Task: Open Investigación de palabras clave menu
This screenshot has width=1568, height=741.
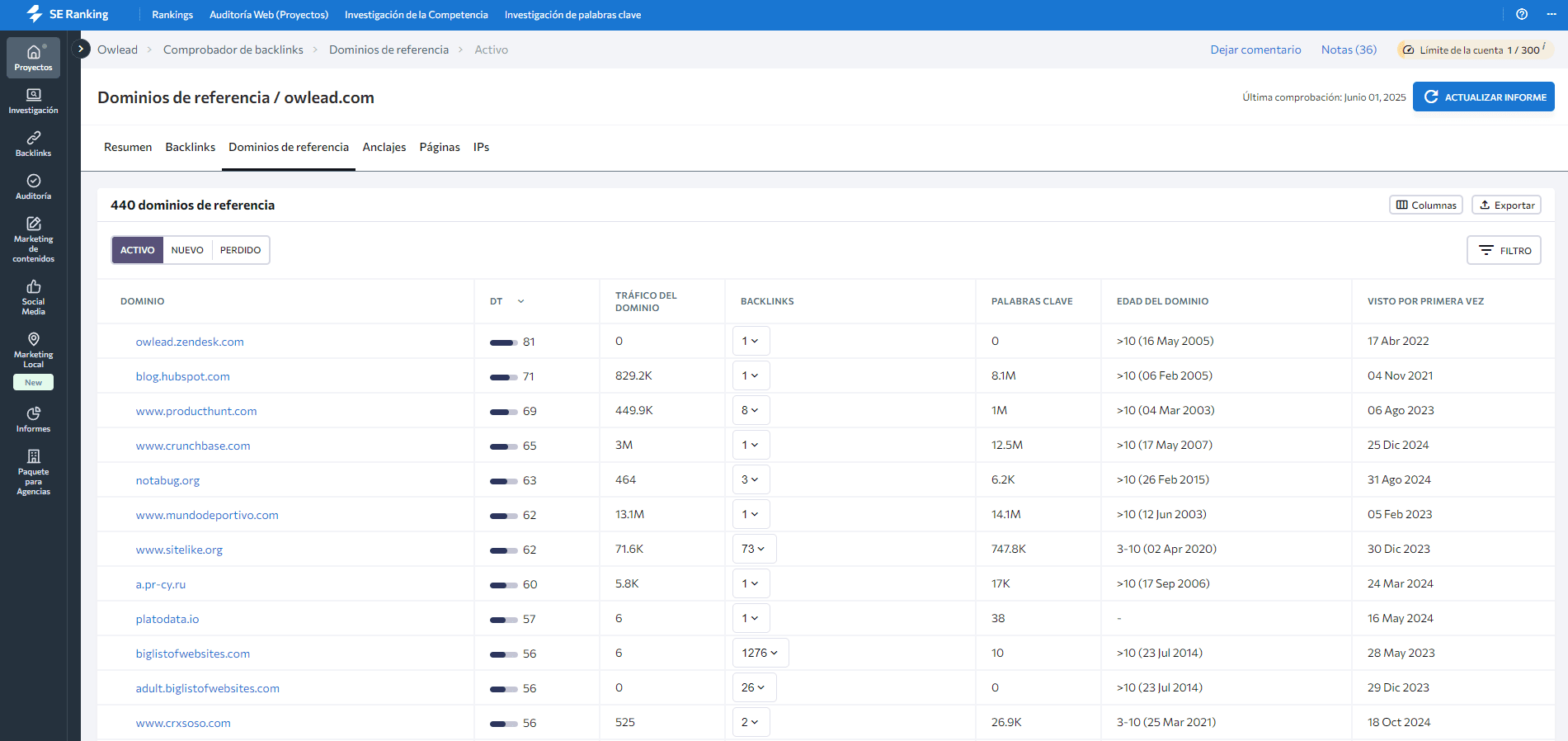Action: (572, 15)
